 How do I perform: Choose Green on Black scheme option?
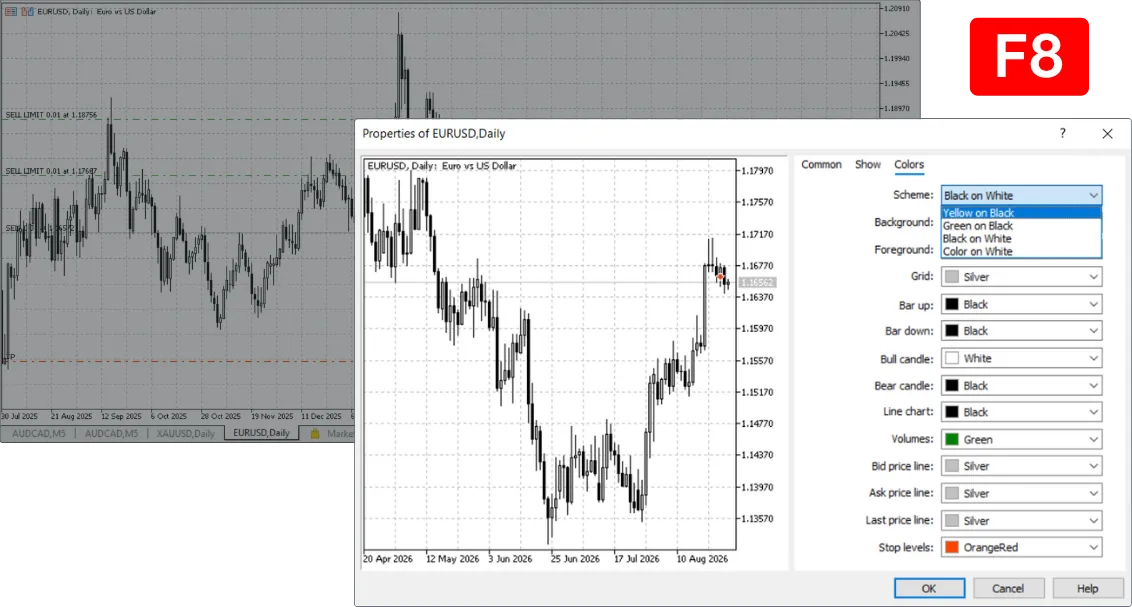click(1021, 226)
